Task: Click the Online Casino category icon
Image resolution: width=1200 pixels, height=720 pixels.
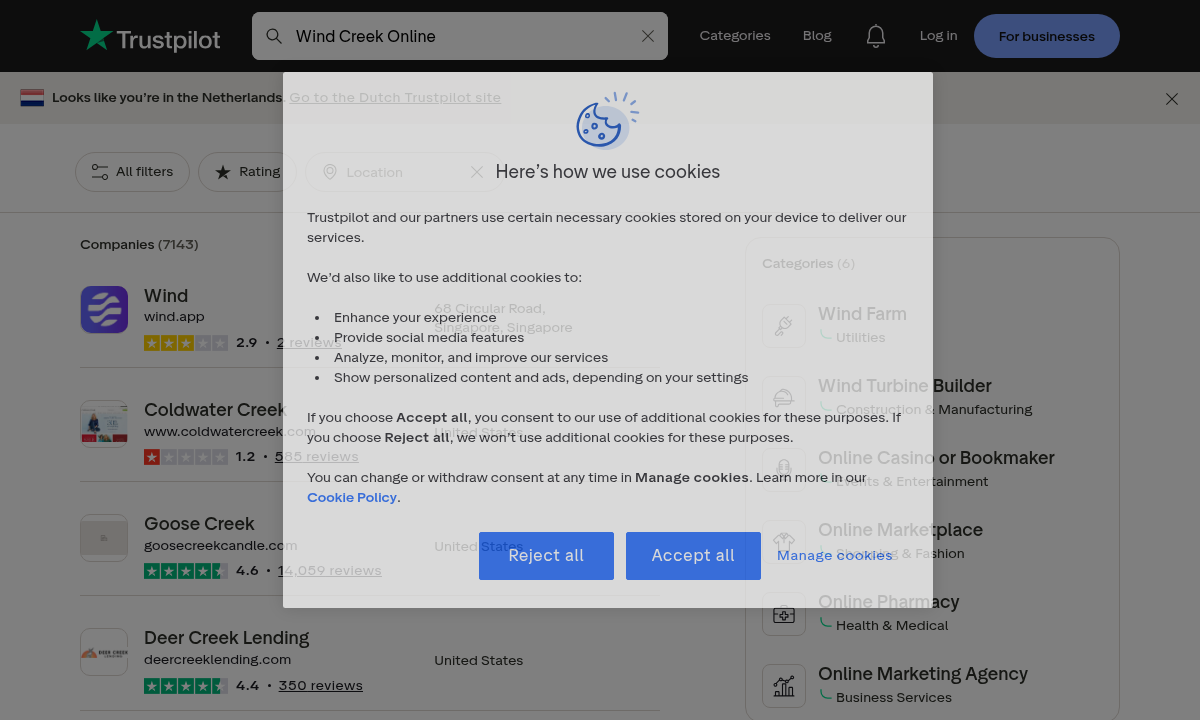Action: pyautogui.click(x=784, y=470)
